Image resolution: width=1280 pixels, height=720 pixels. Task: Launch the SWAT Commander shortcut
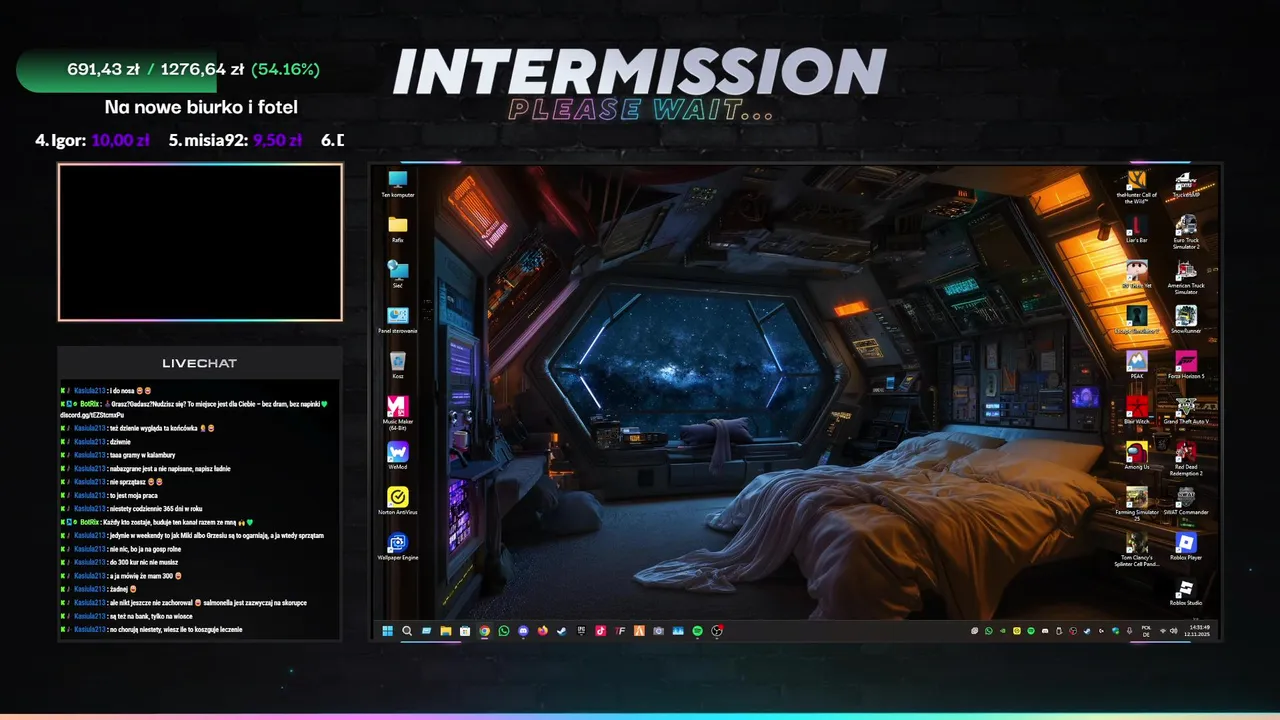tap(1186, 500)
